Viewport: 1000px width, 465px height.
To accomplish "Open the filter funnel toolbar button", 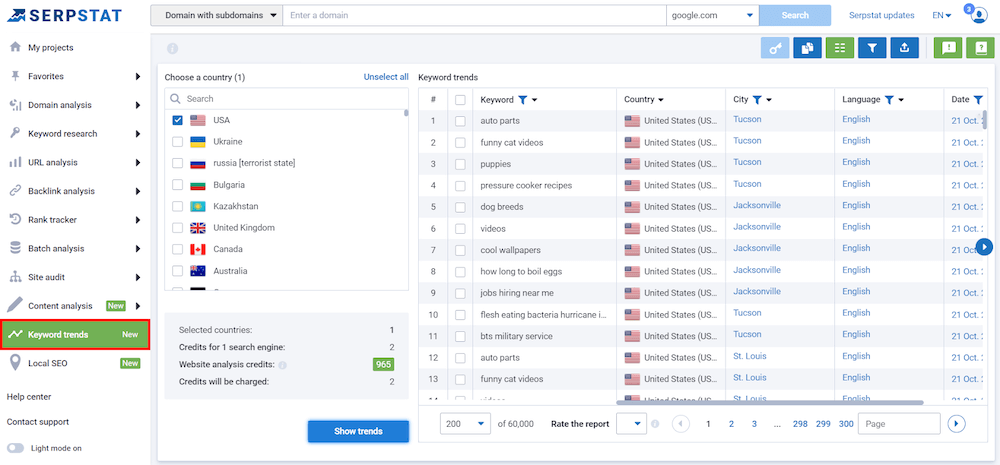I will coord(872,47).
